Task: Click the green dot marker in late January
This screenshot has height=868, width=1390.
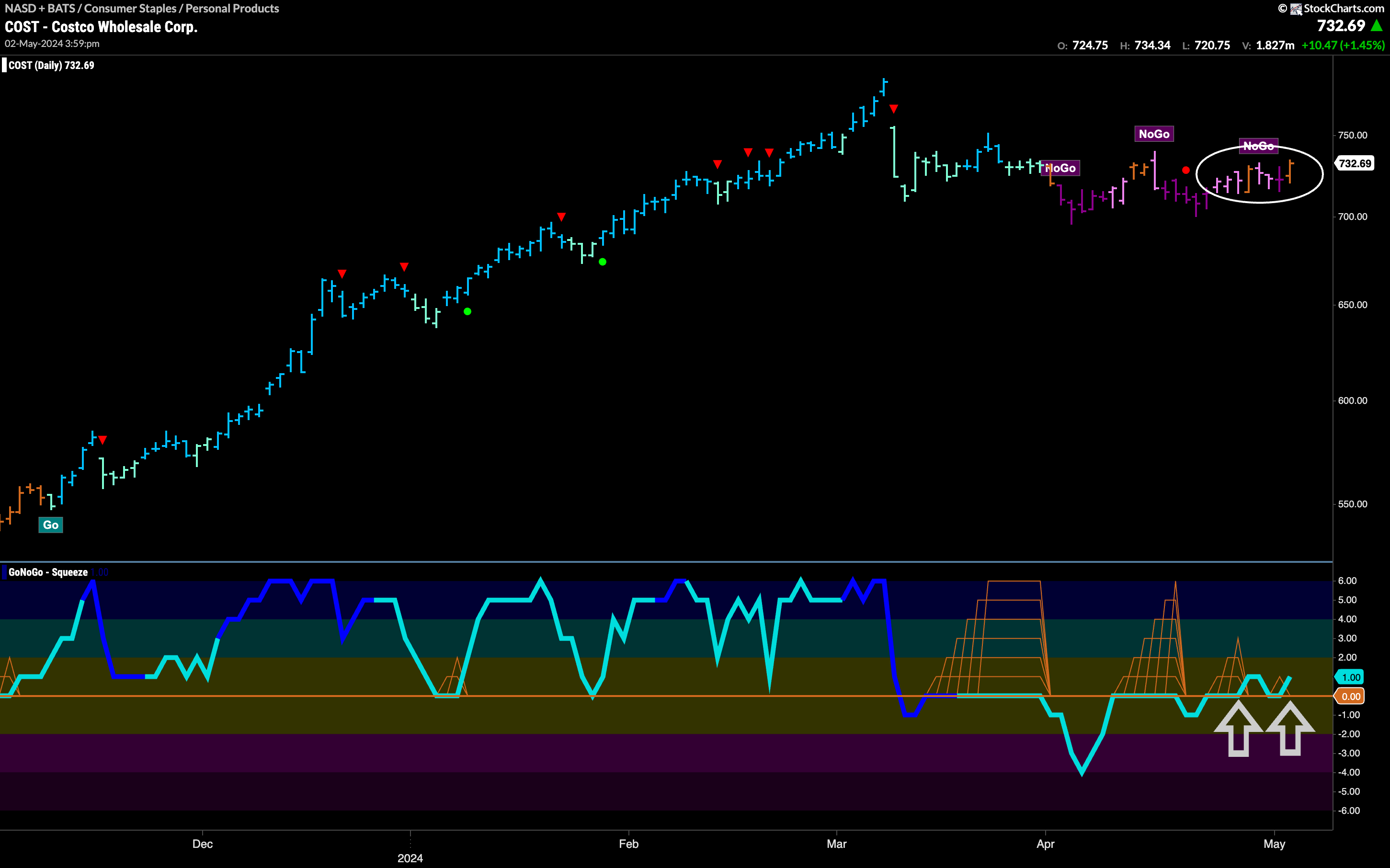Action: click(602, 262)
